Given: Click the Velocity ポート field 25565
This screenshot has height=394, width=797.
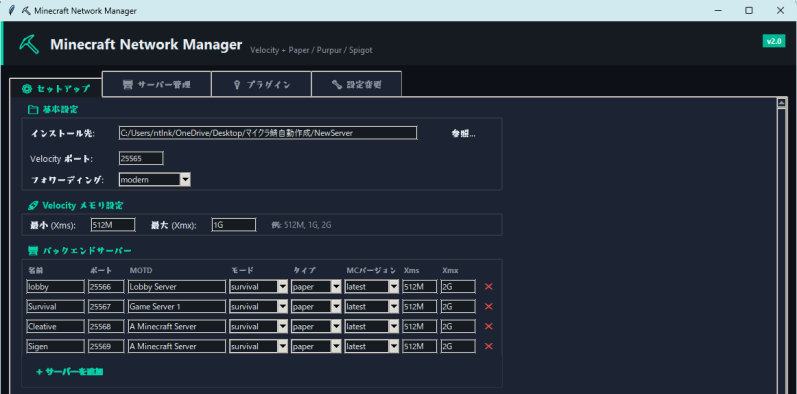Looking at the screenshot, I should pyautogui.click(x=141, y=159).
